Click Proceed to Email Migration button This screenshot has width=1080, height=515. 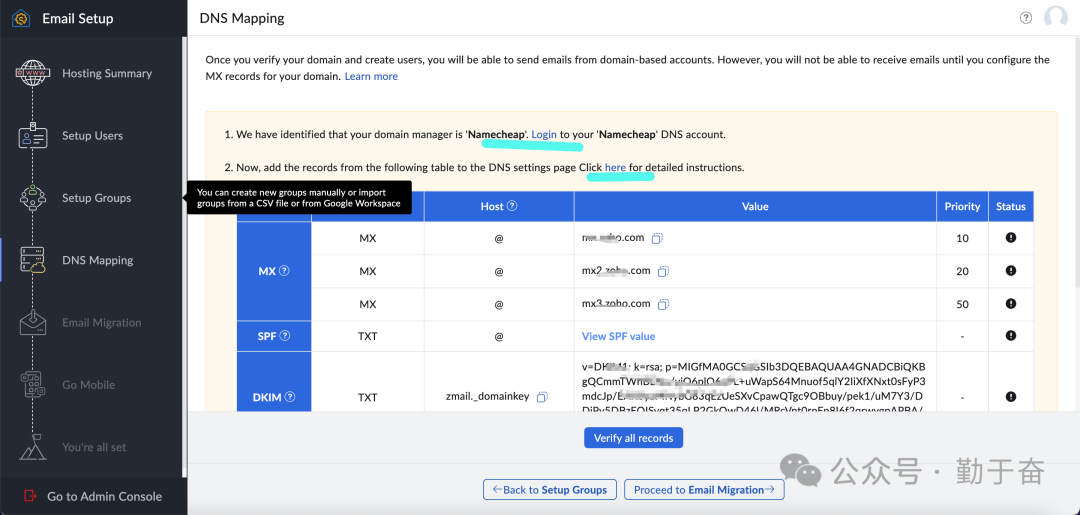[x=703, y=490]
